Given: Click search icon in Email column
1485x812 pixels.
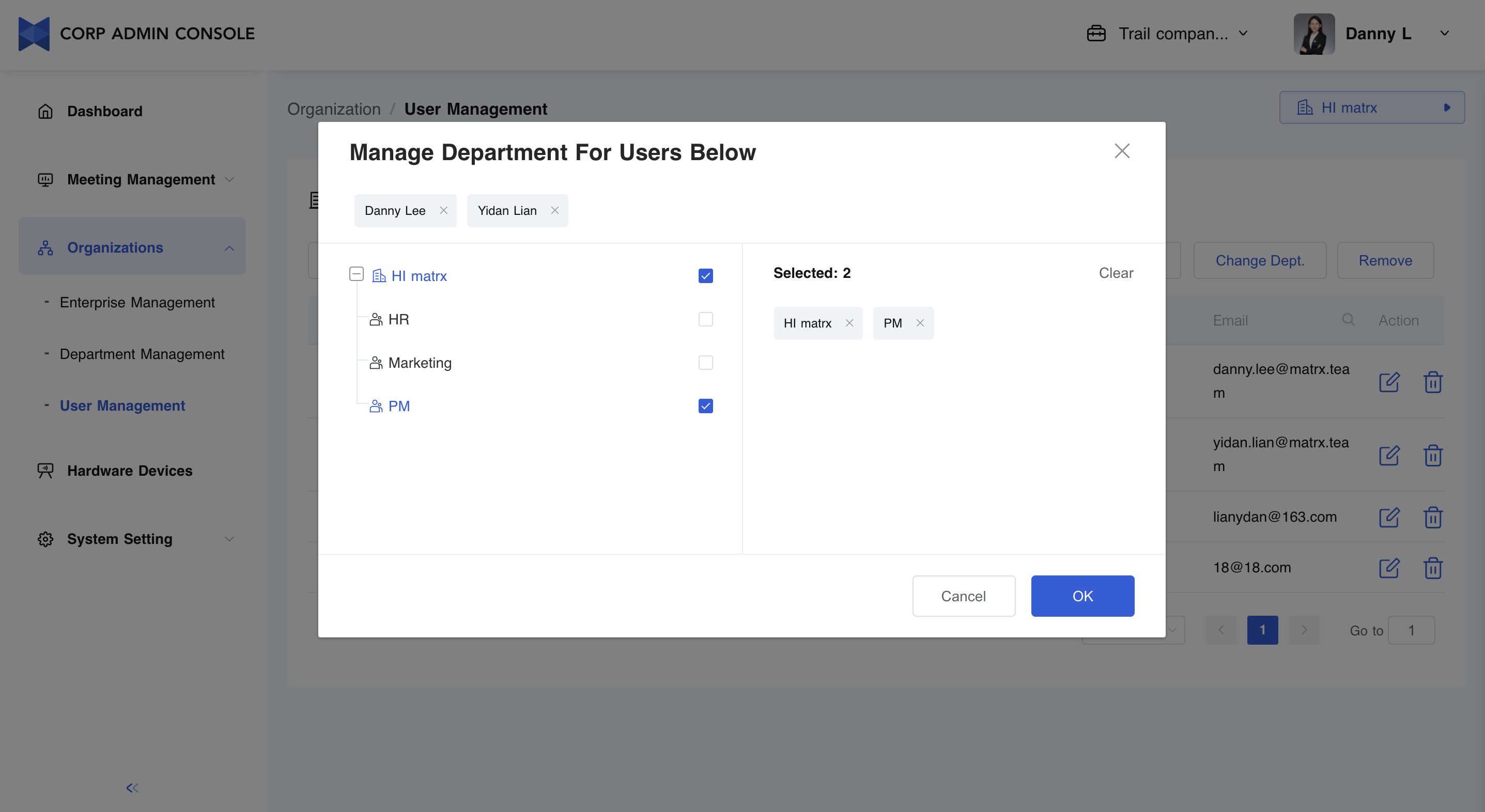Looking at the screenshot, I should click(x=1348, y=319).
